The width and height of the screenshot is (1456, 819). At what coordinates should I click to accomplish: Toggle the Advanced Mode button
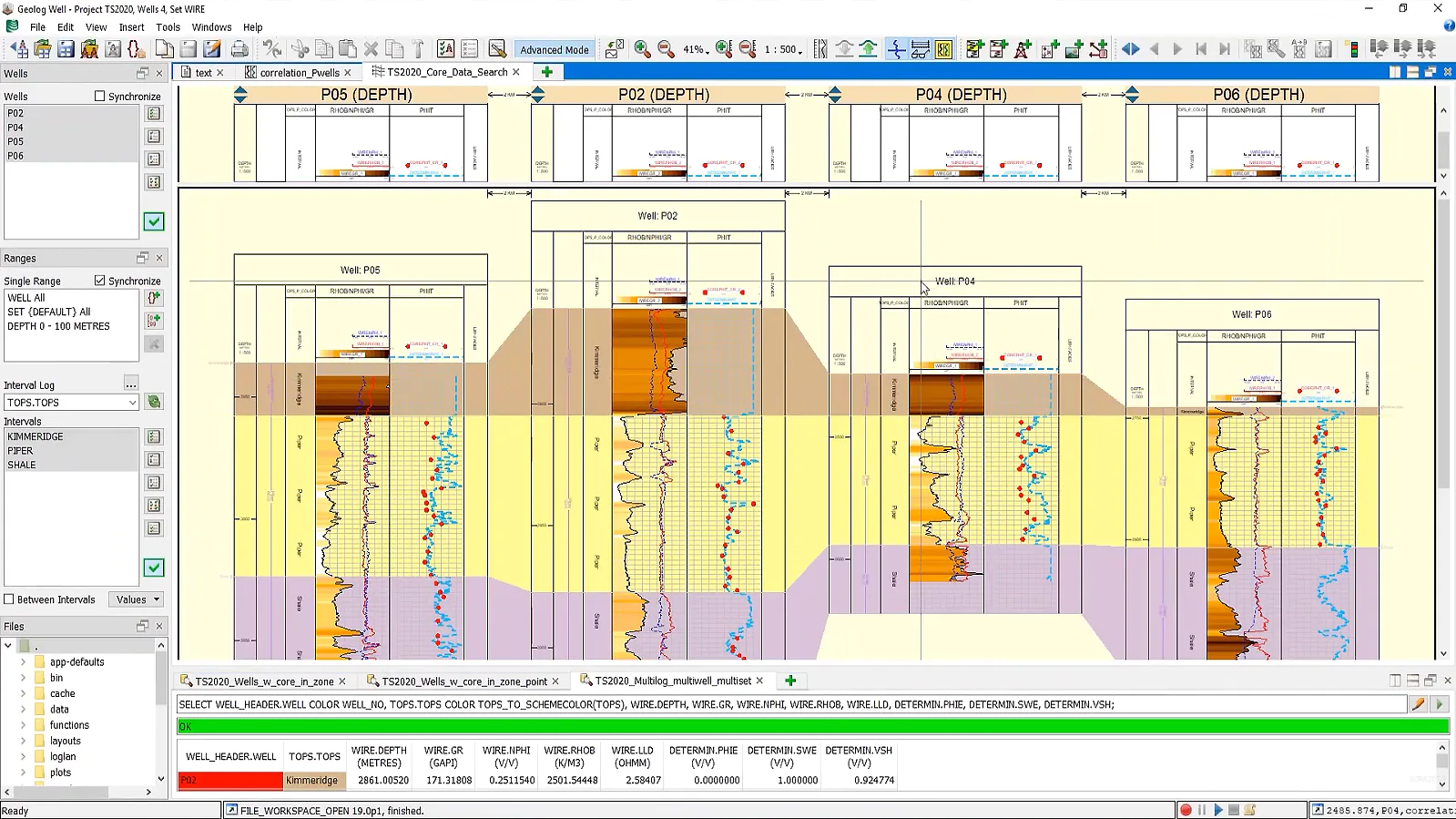(x=555, y=50)
